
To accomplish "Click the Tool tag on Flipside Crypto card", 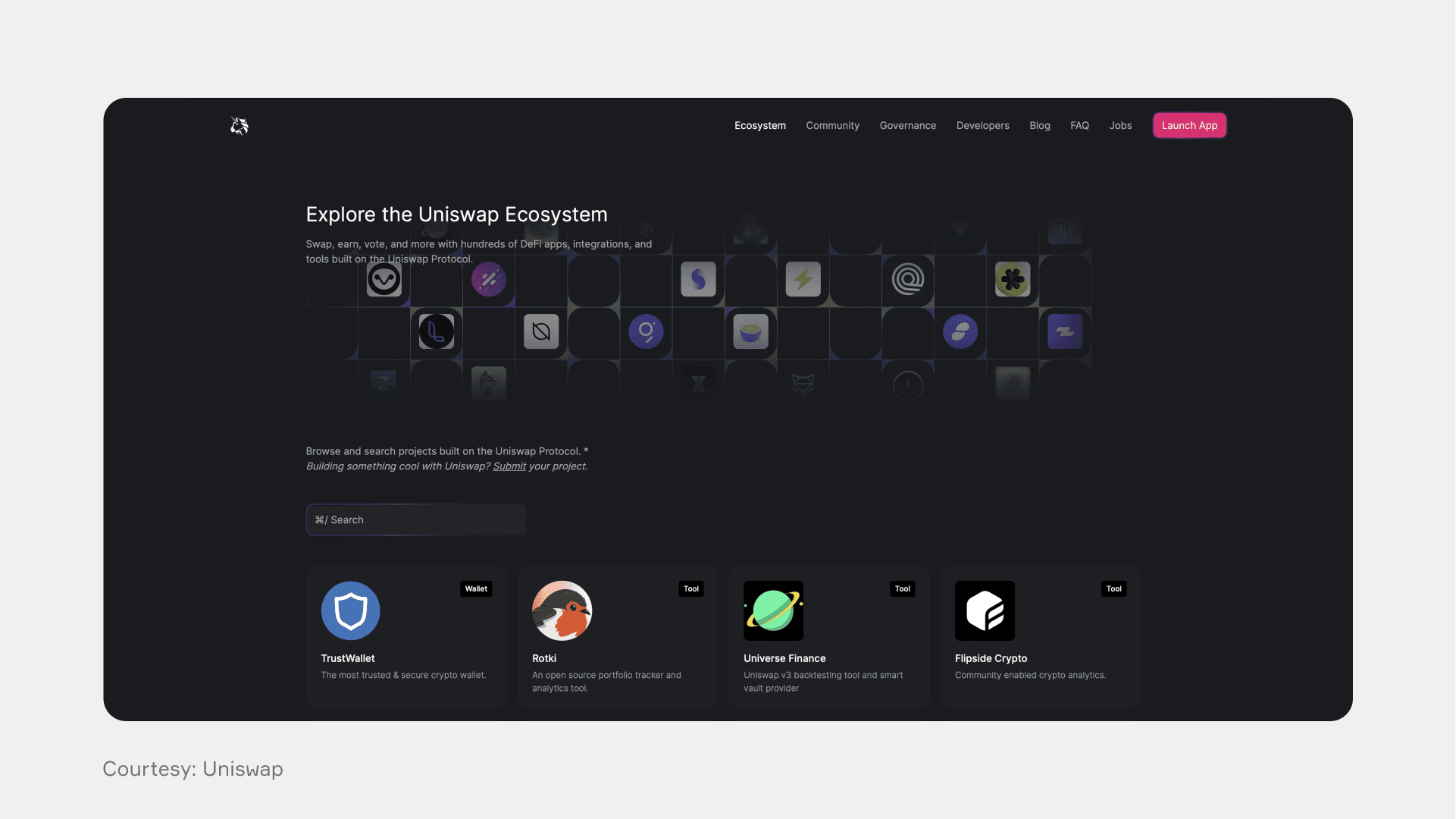I will (x=1113, y=589).
